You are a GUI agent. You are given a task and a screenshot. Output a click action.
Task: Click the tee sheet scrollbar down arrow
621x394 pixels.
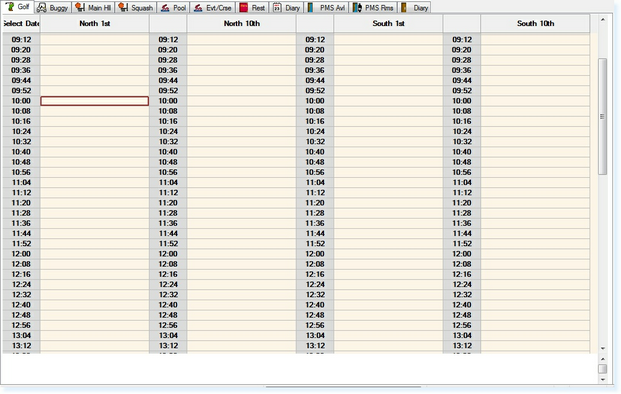(602, 348)
